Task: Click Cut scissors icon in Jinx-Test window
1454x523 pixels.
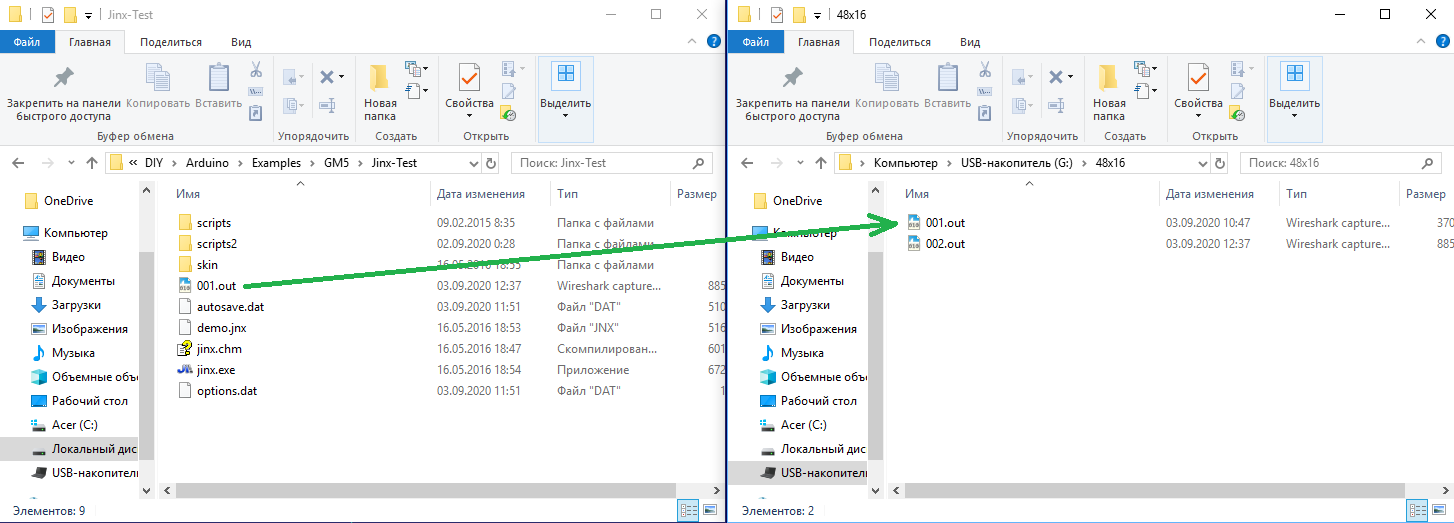Action: click(255, 70)
